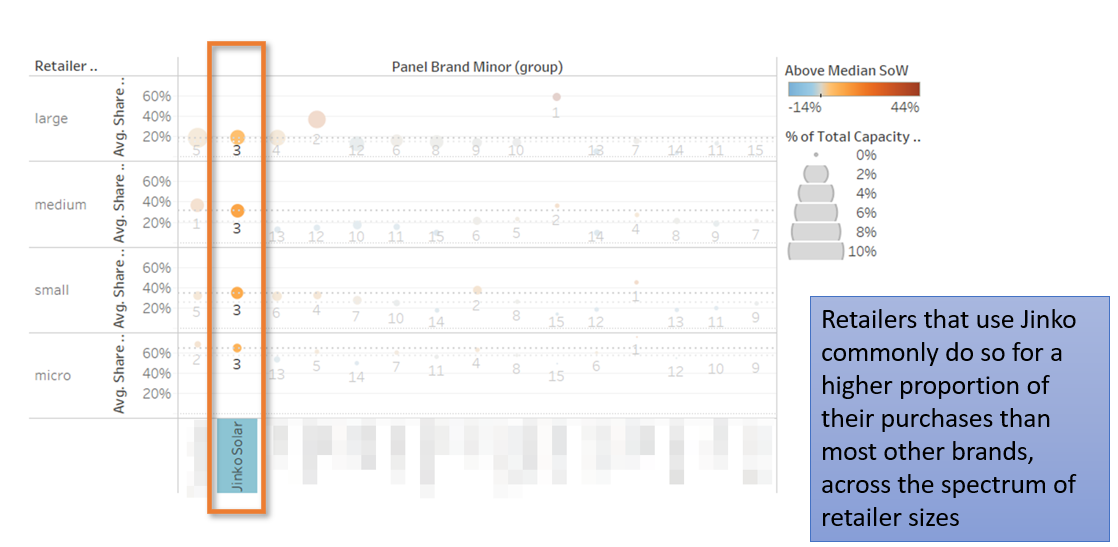The width and height of the screenshot is (1118, 547).
Task: Click the Jinko Solar column label
Action: pos(237,455)
